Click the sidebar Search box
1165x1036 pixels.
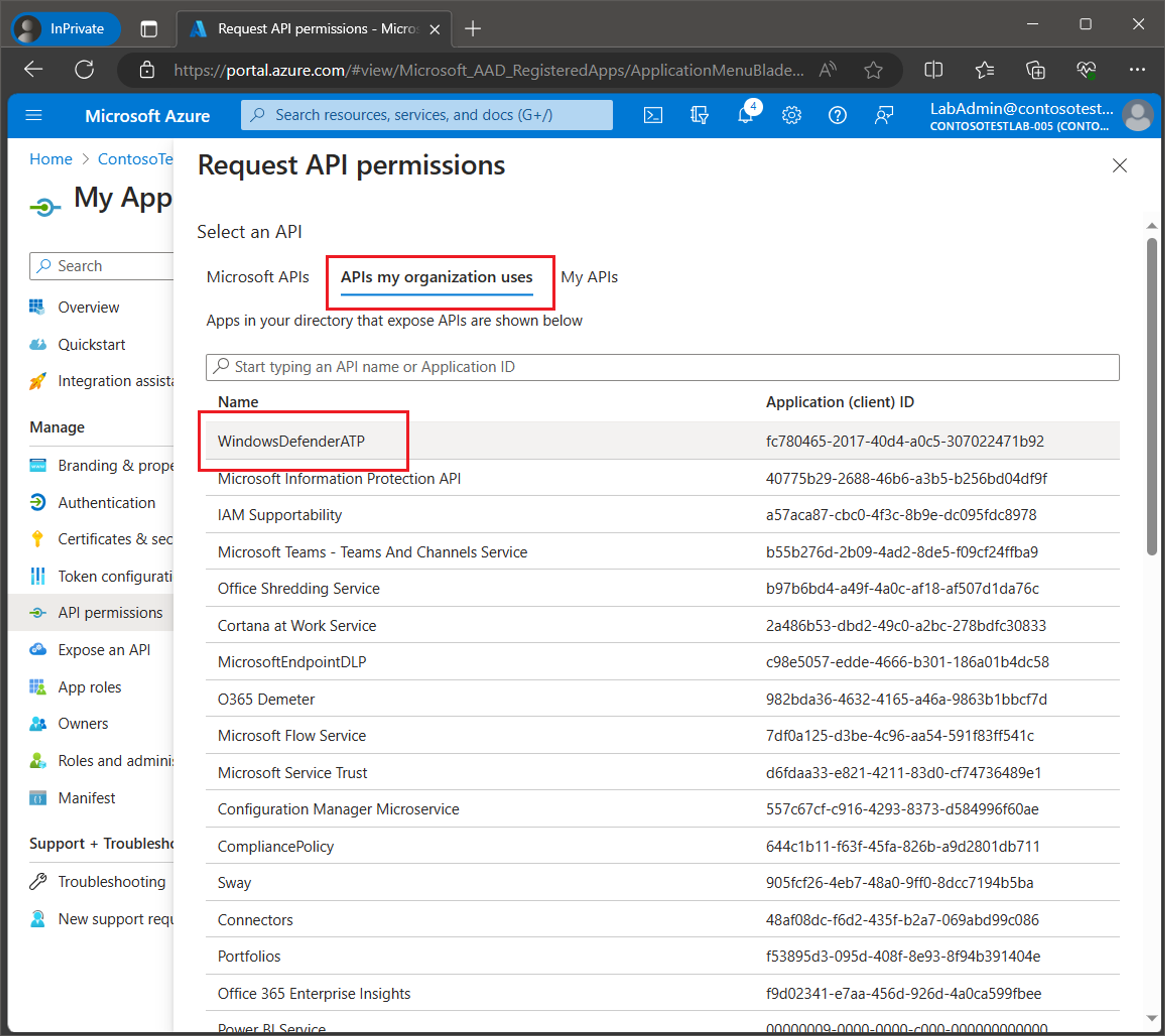click(x=101, y=266)
